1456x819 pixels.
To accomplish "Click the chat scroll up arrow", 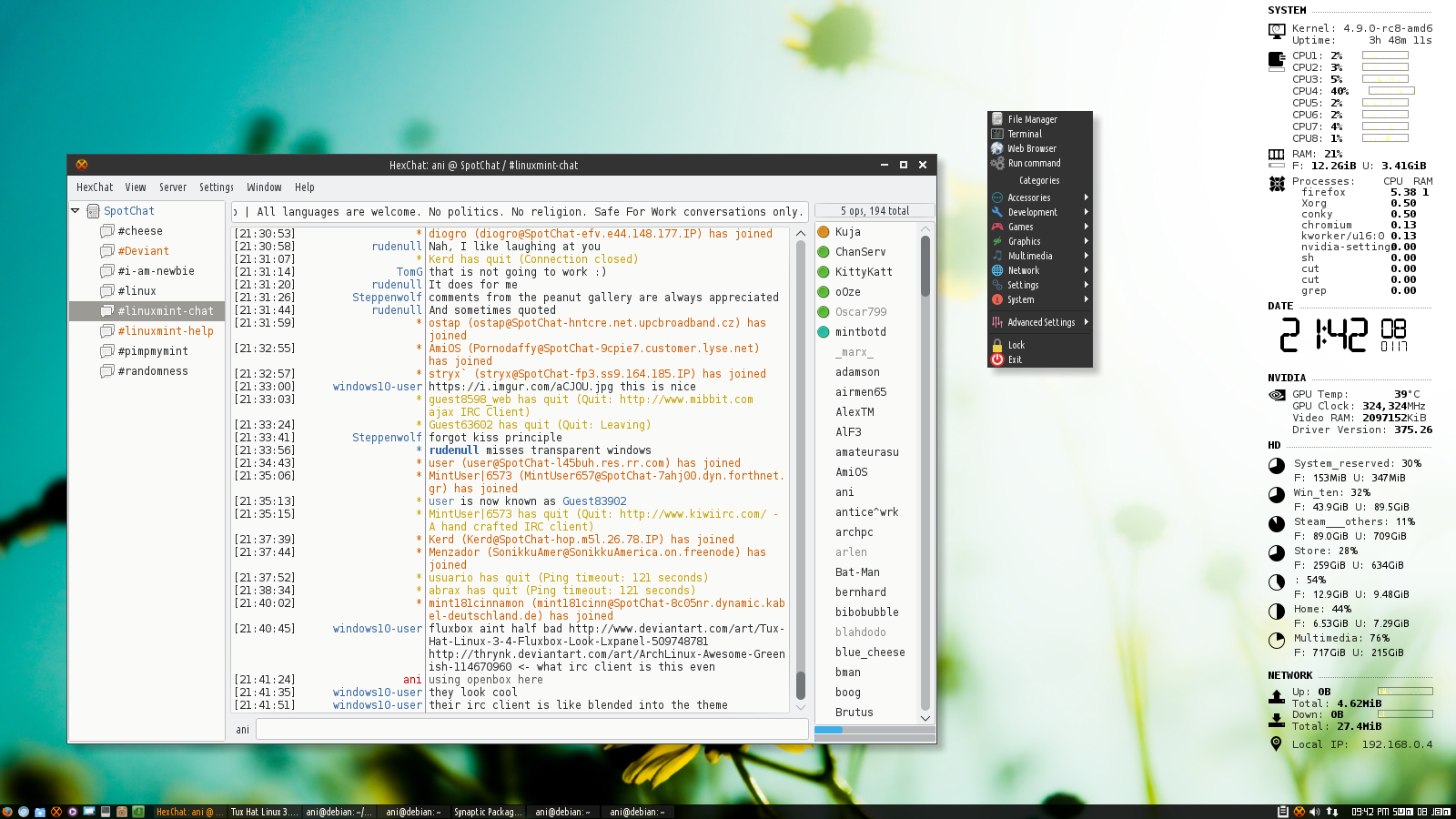I will tap(801, 234).
